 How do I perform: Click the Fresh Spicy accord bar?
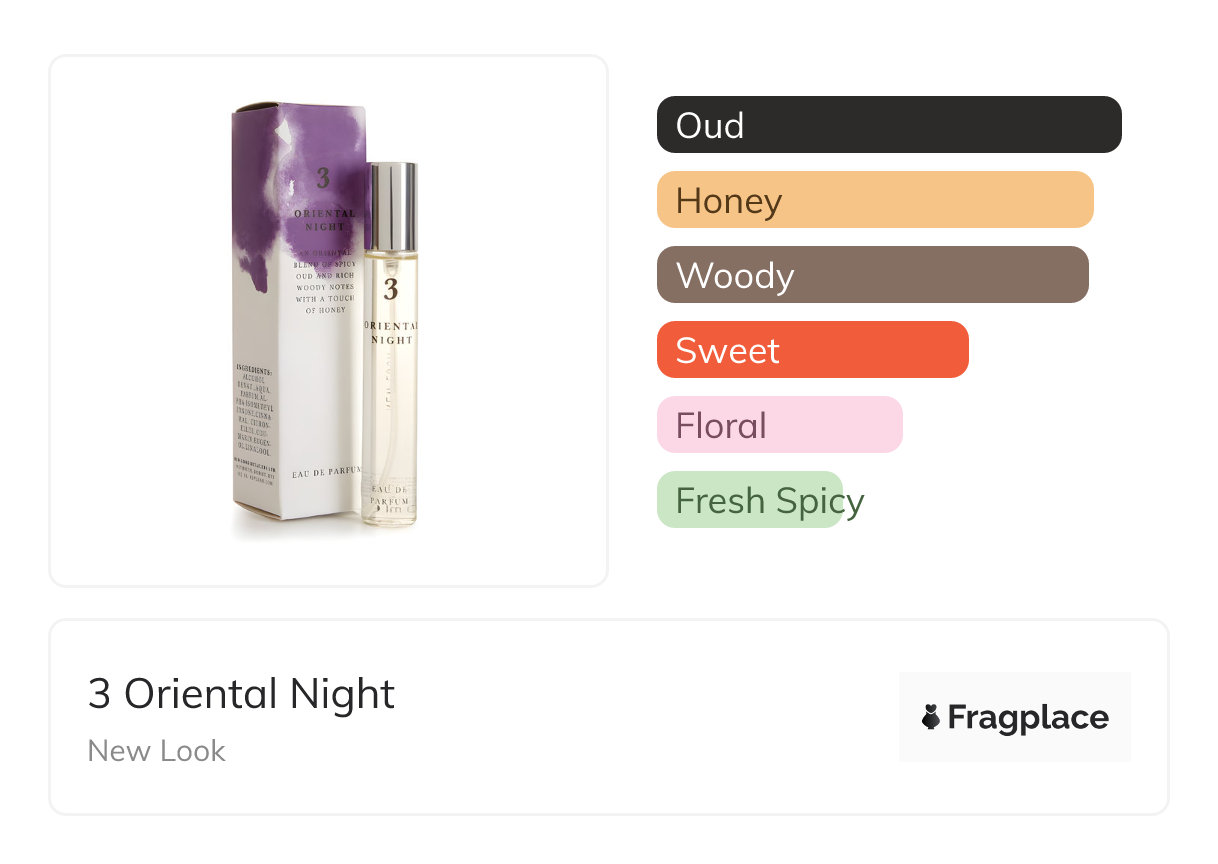[750, 500]
